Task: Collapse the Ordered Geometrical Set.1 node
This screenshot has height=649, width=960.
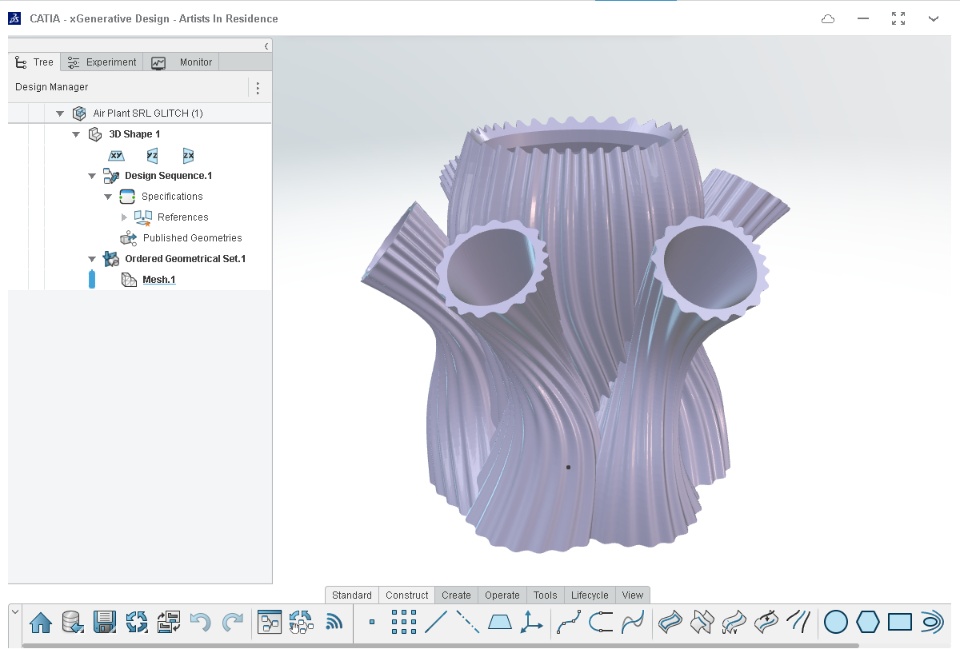Action: pyautogui.click(x=92, y=259)
